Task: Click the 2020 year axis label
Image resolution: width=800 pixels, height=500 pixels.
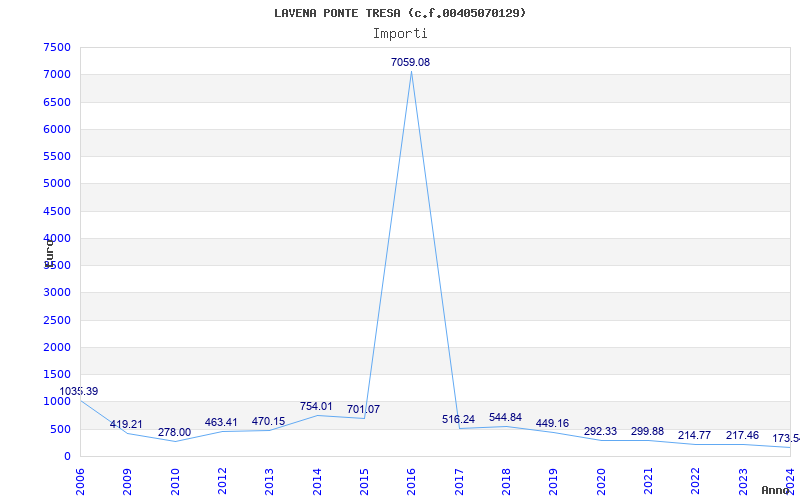Action: click(601, 481)
